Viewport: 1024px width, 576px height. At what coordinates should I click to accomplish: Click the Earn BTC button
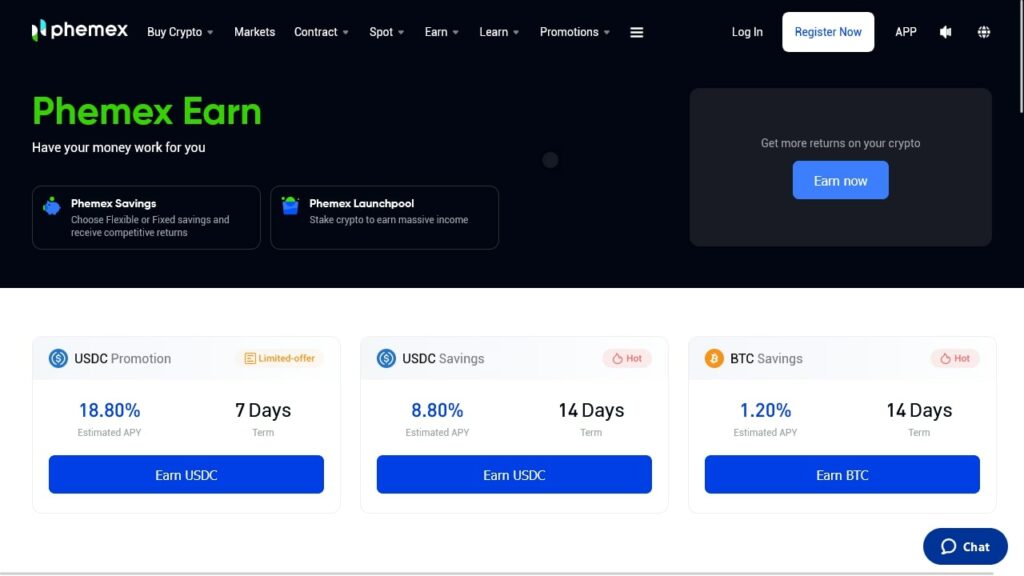coord(842,474)
